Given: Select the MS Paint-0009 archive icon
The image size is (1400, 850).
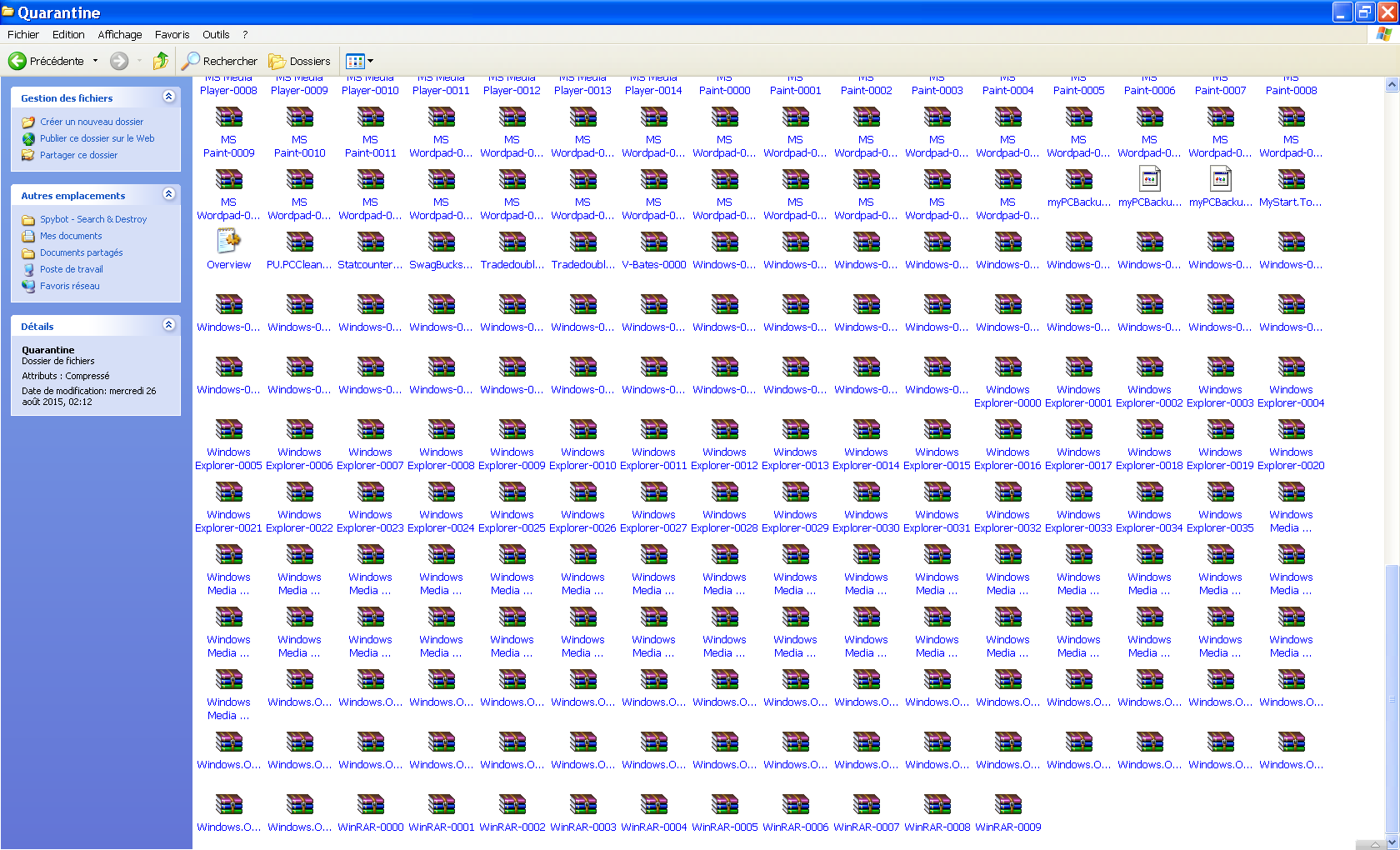Looking at the screenshot, I should [228, 117].
